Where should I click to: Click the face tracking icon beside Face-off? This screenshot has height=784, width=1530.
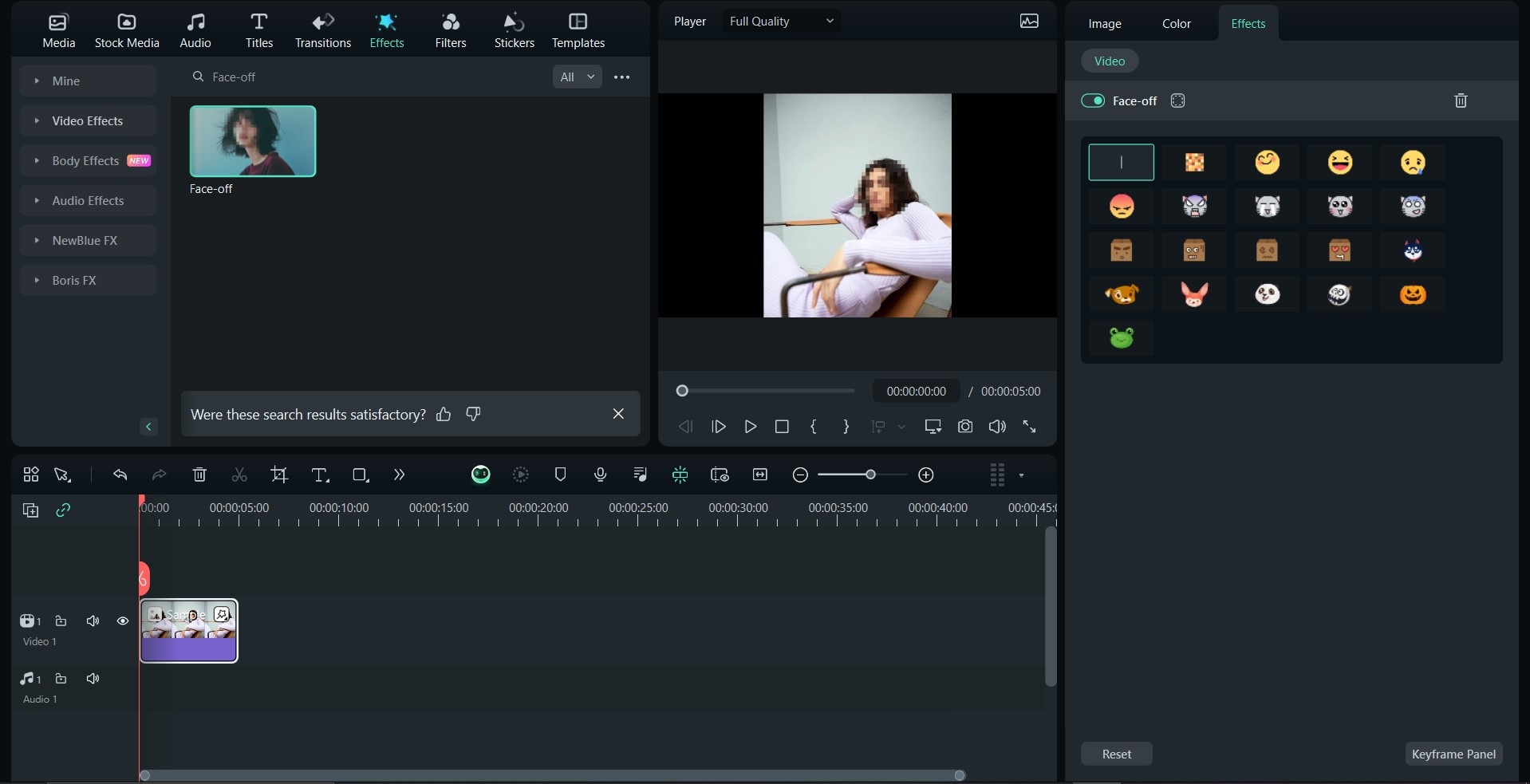(1177, 100)
